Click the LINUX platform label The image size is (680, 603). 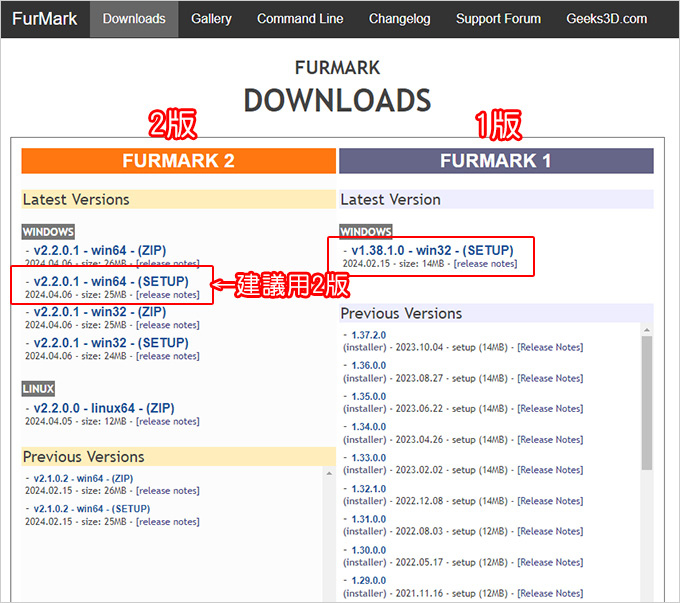(39, 389)
